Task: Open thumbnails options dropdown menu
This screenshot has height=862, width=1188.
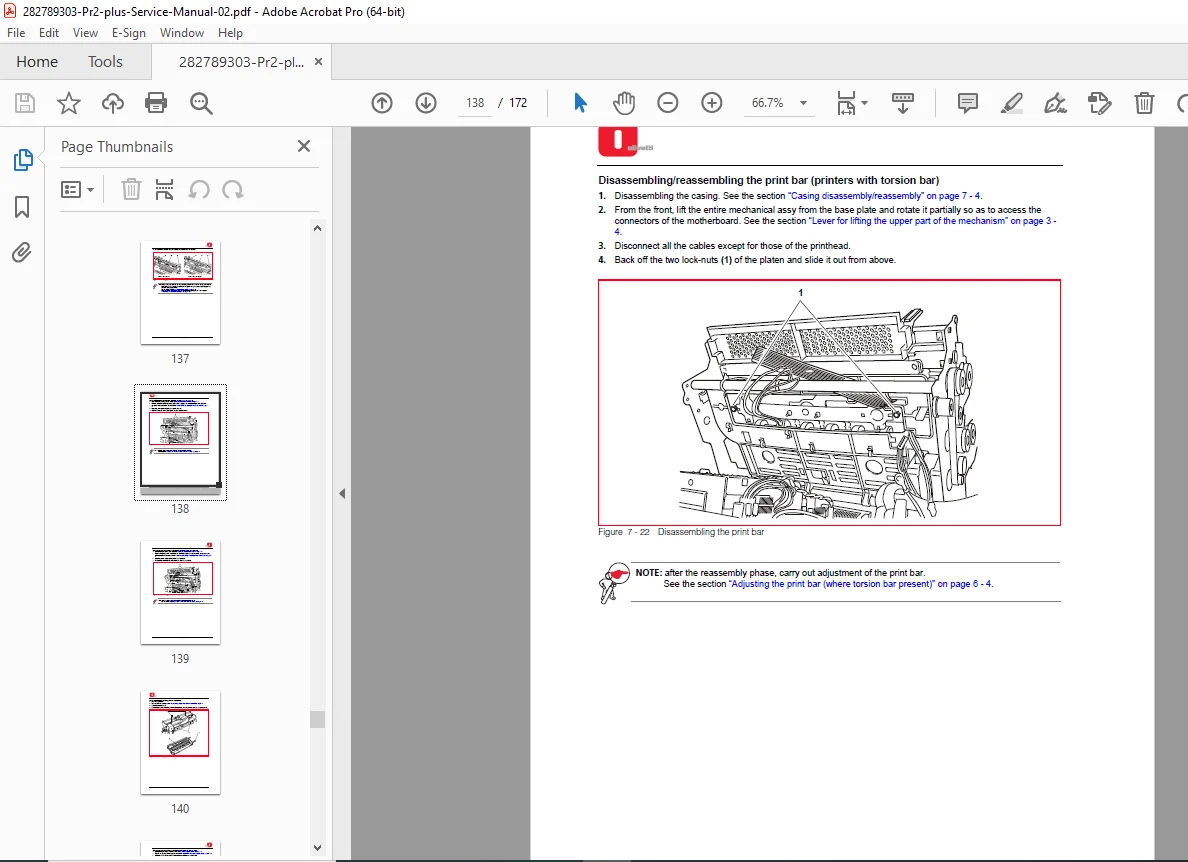Action: click(77, 189)
